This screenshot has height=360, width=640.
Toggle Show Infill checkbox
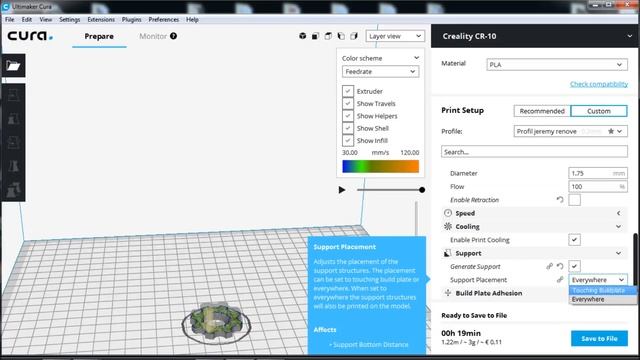(x=348, y=140)
